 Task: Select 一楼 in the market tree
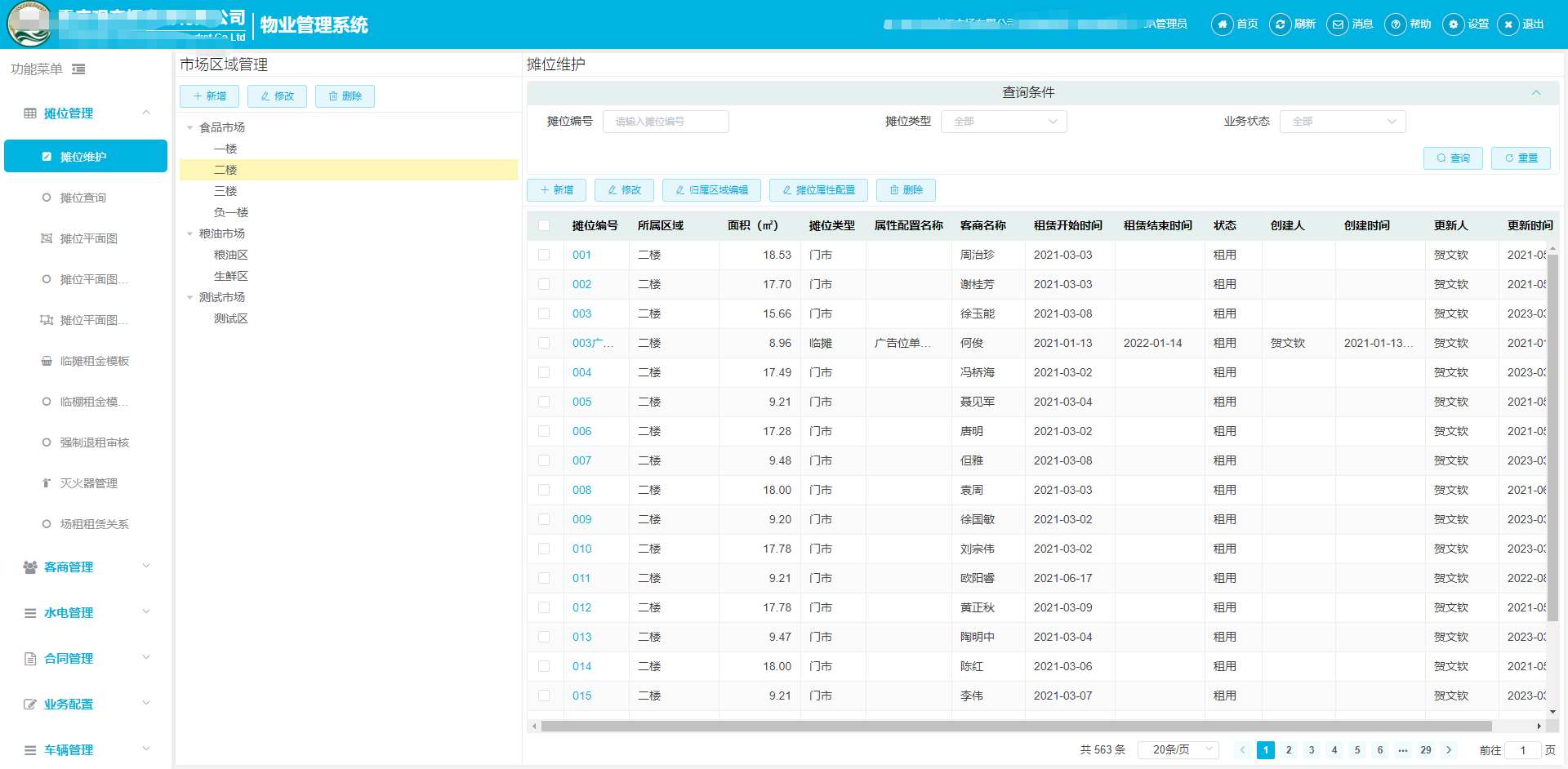pyautogui.click(x=225, y=149)
